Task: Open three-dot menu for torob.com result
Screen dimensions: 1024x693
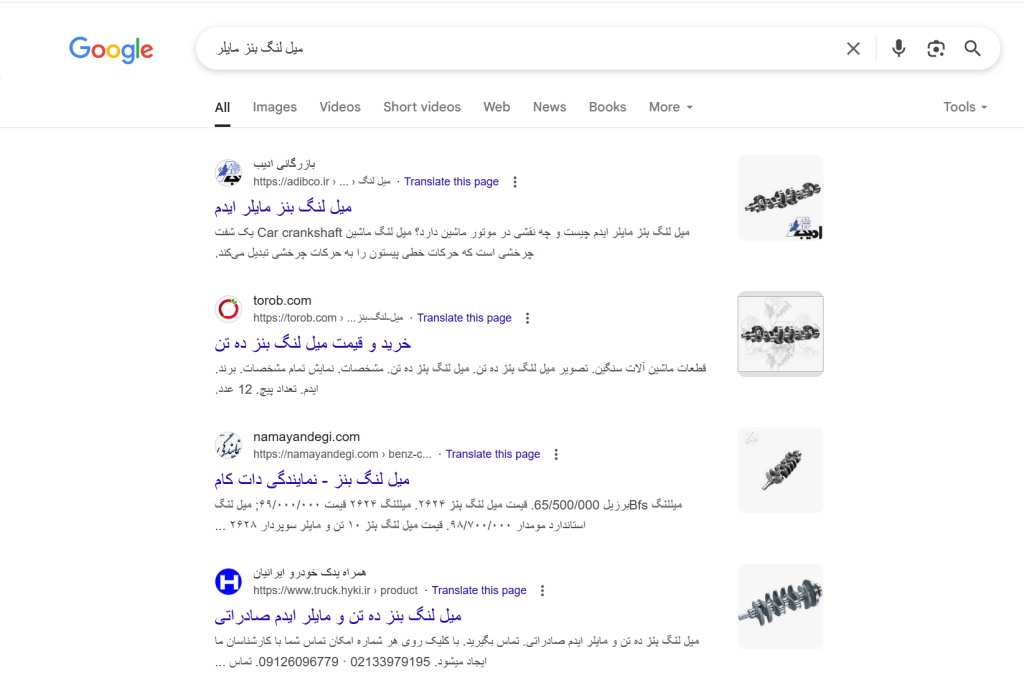Action: (527, 318)
